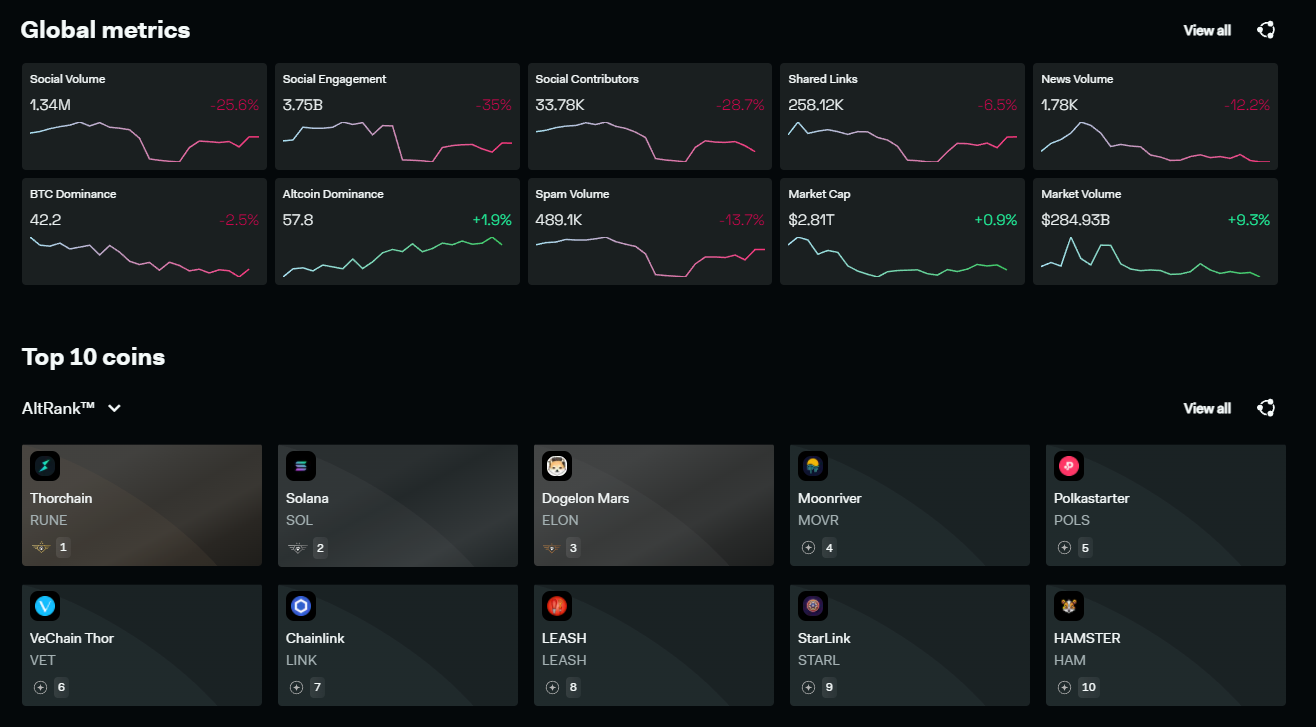Click the POLS ticker symbol

coord(1072,520)
